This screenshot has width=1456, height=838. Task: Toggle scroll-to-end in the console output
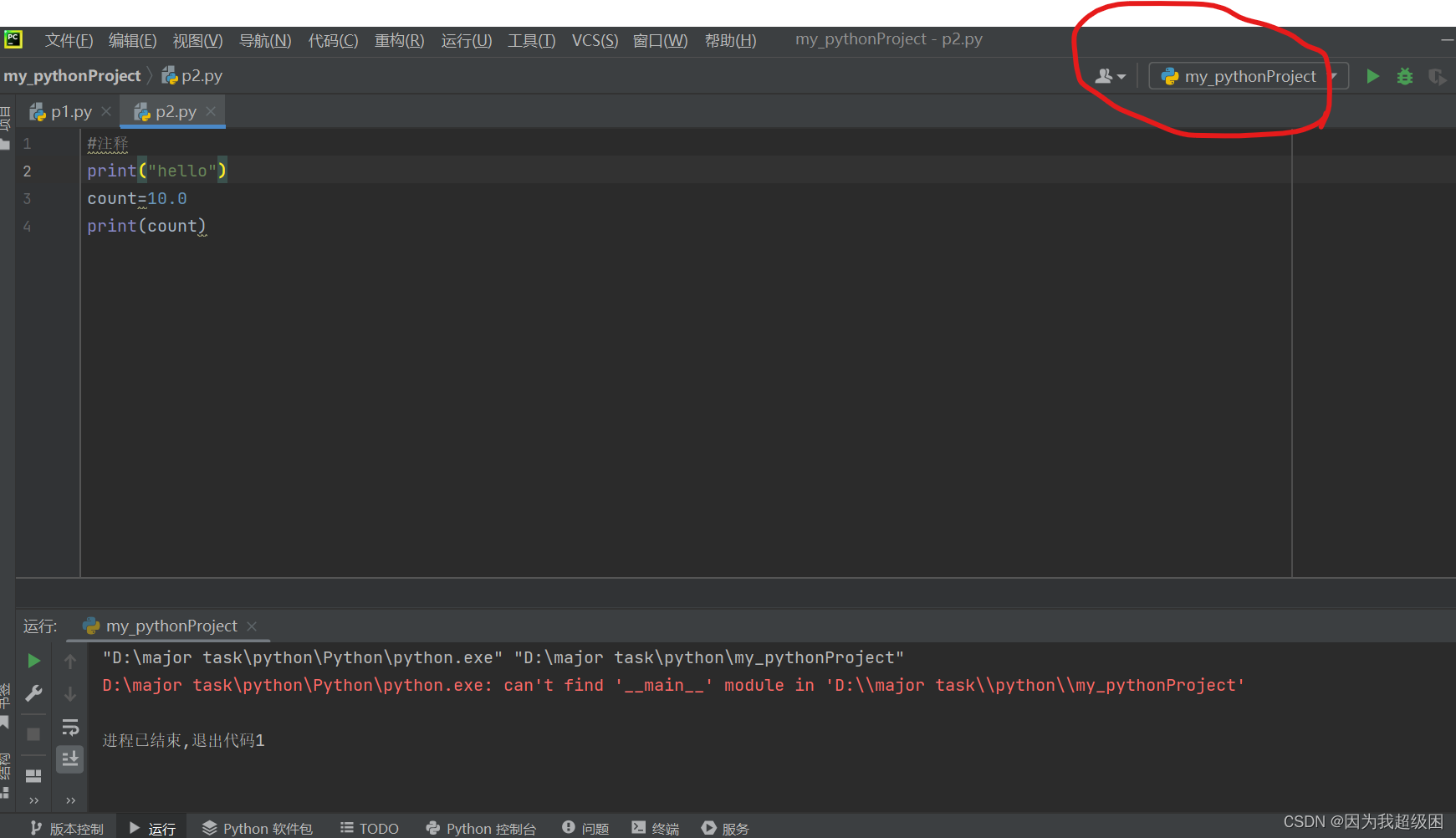point(70,759)
